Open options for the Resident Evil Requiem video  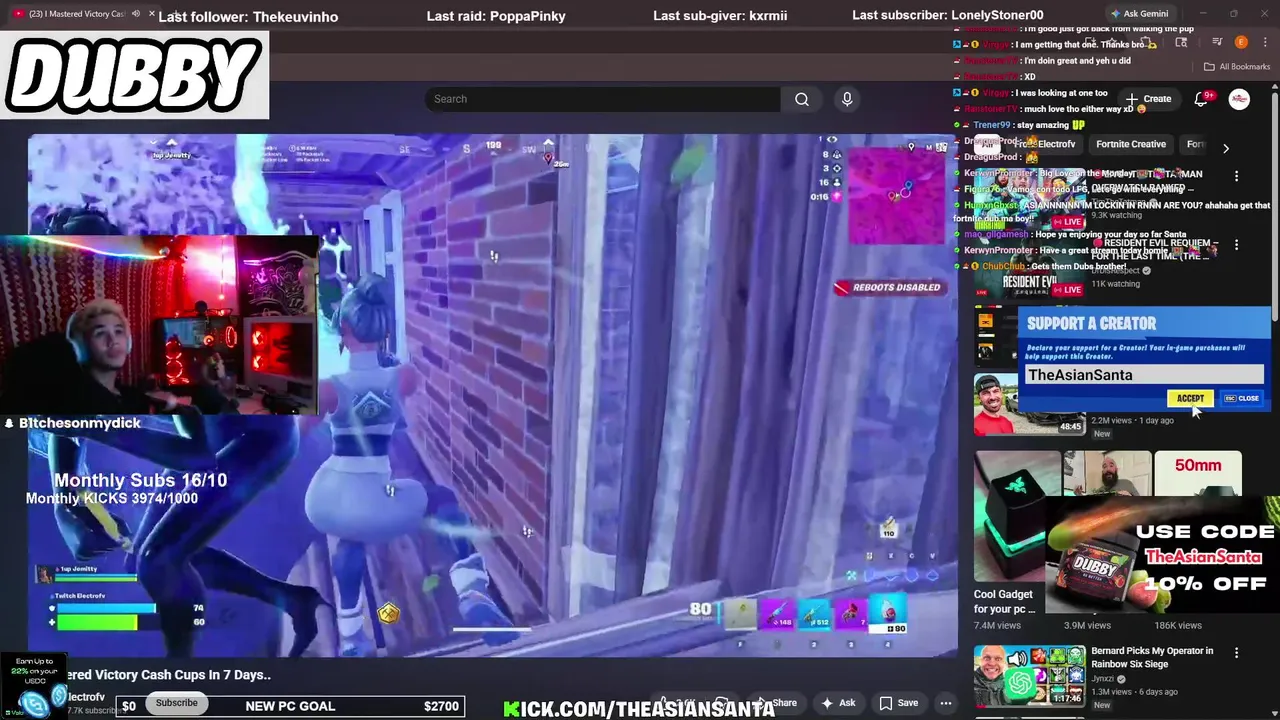(x=1236, y=245)
